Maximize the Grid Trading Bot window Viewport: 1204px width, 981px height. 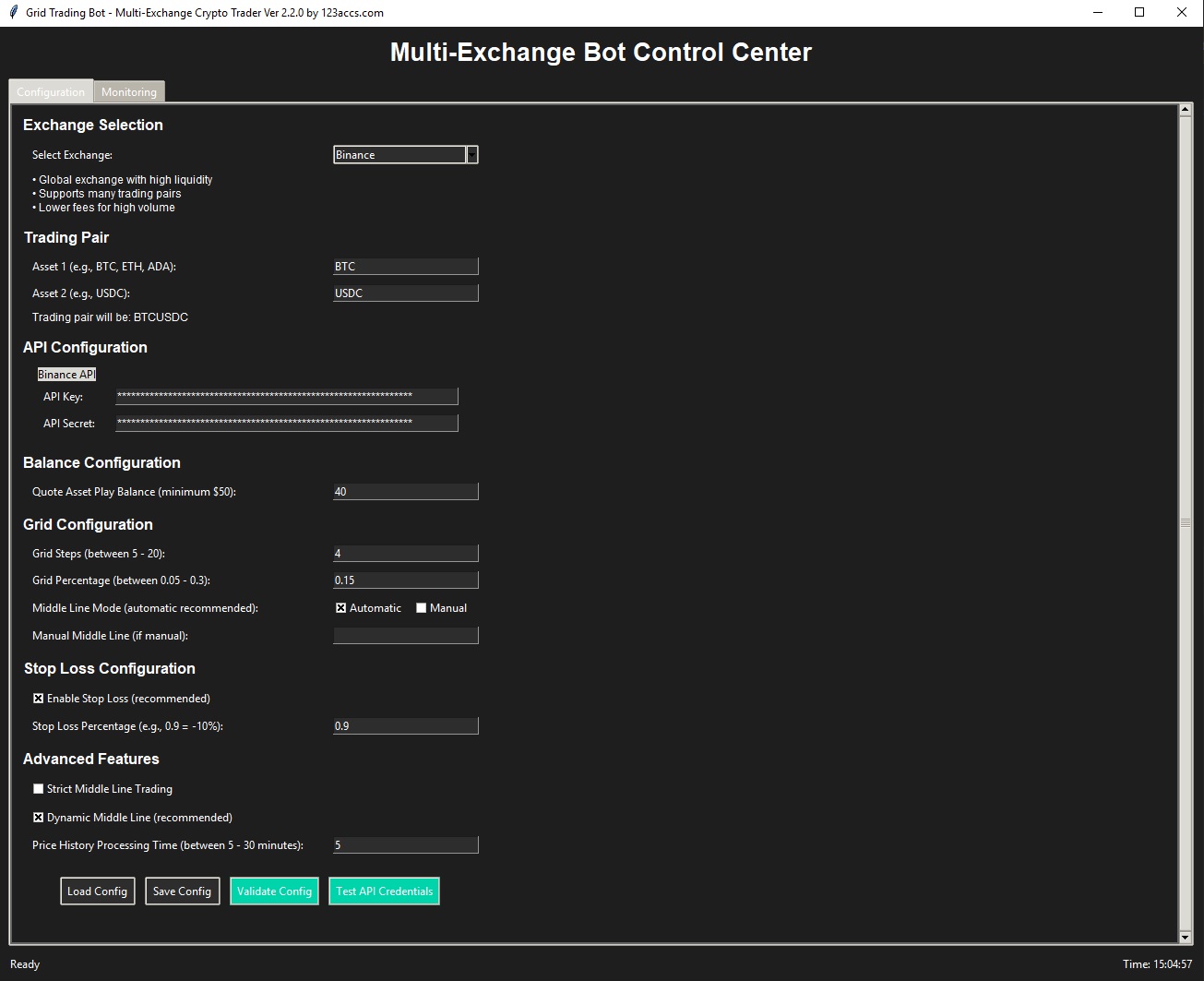1139,13
